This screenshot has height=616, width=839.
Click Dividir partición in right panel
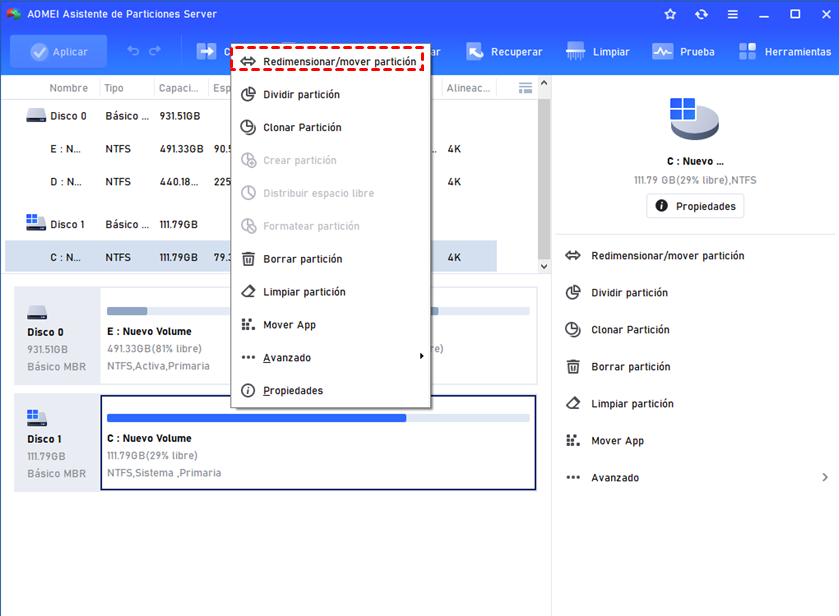[629, 293]
